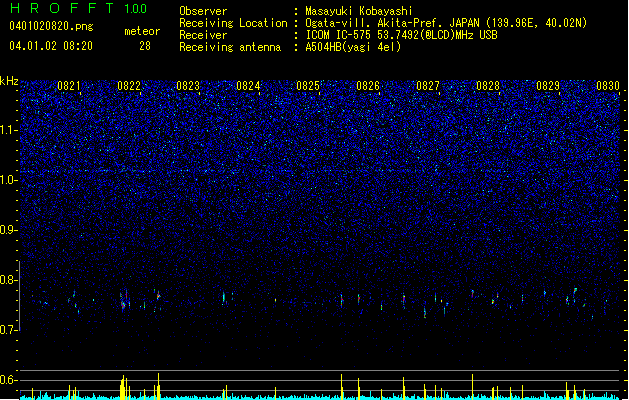The image size is (629, 400).
Task: Click the 0827 time marker
Action: [428, 85]
